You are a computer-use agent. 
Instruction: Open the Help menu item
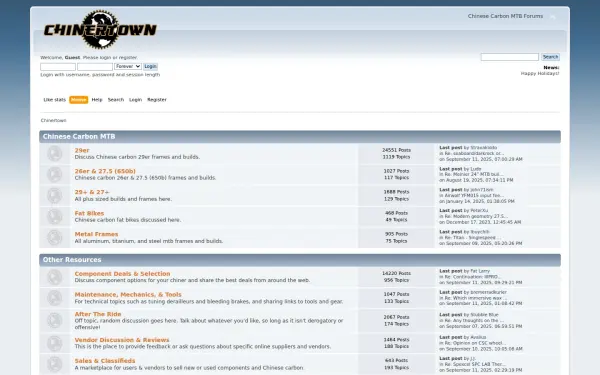97,99
